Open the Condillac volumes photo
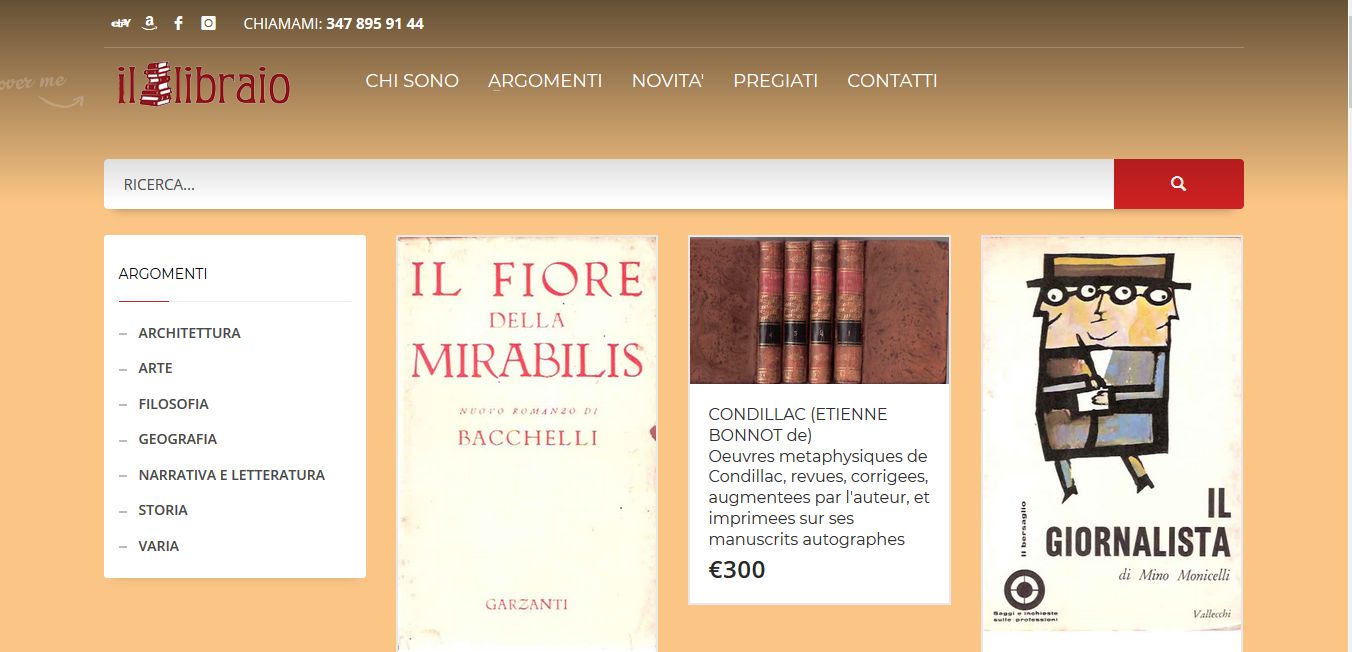This screenshot has height=652, width=1352. pos(819,311)
